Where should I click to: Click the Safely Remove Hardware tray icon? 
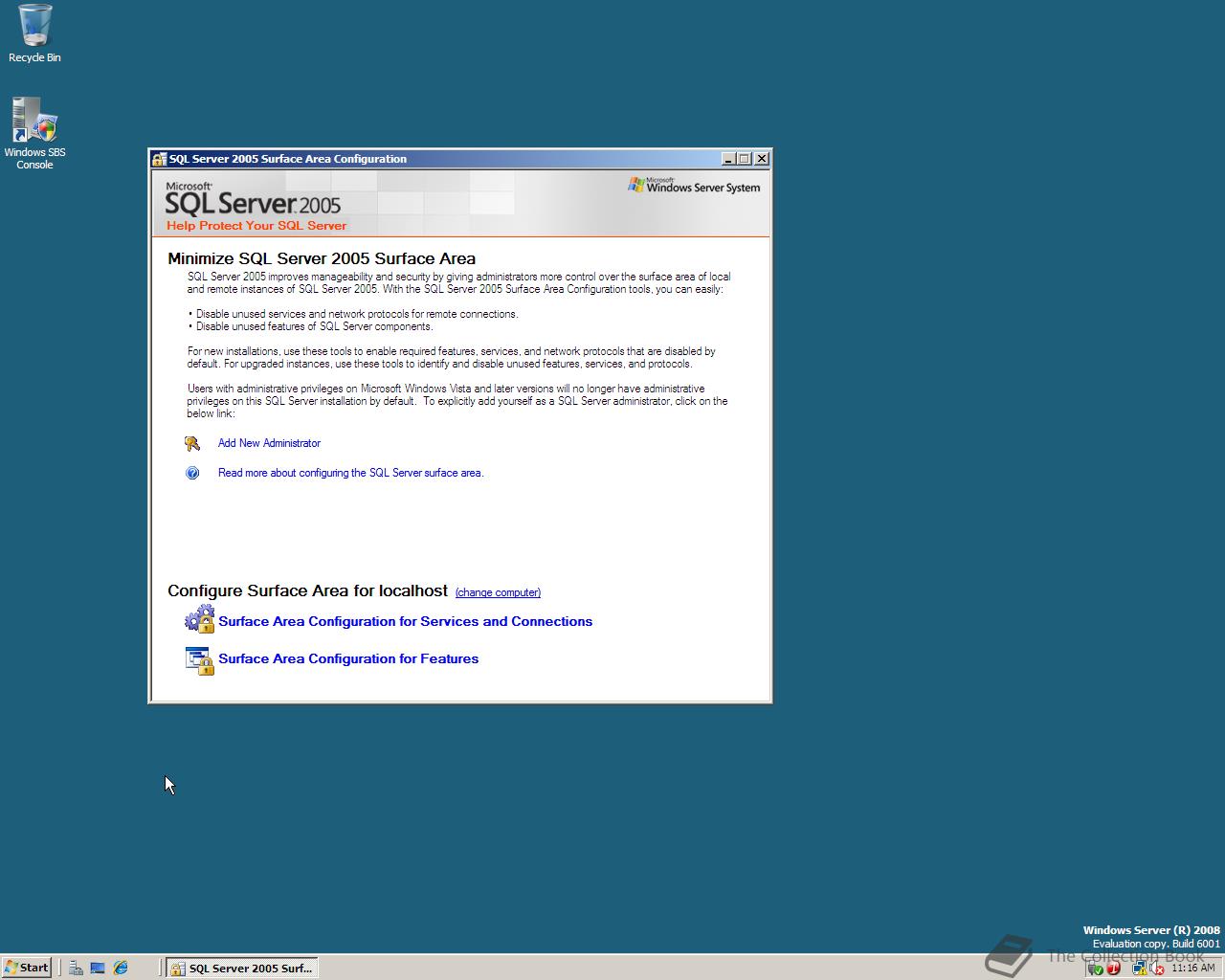click(1096, 969)
